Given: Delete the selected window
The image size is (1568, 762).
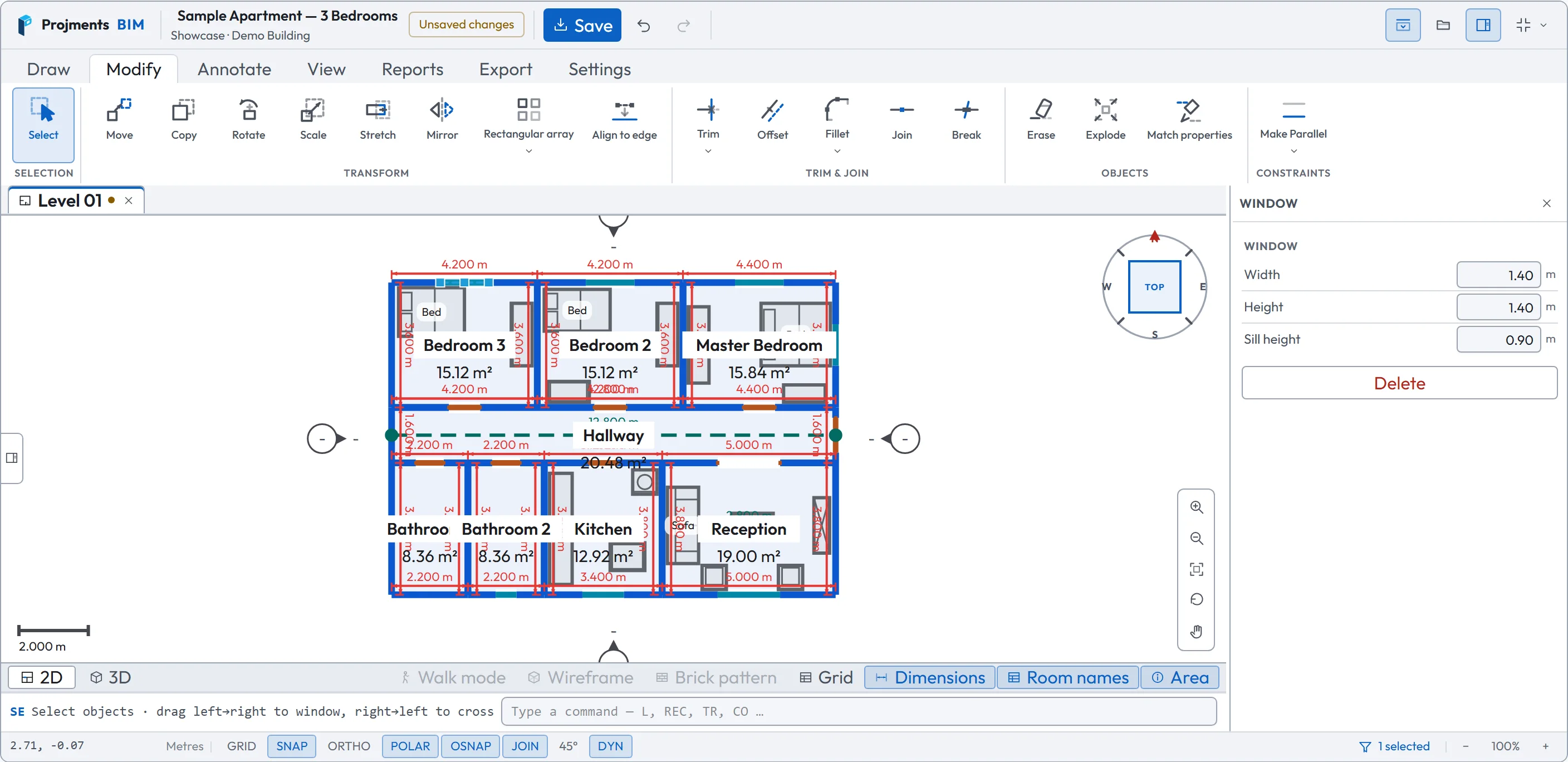Looking at the screenshot, I should pos(1399,383).
